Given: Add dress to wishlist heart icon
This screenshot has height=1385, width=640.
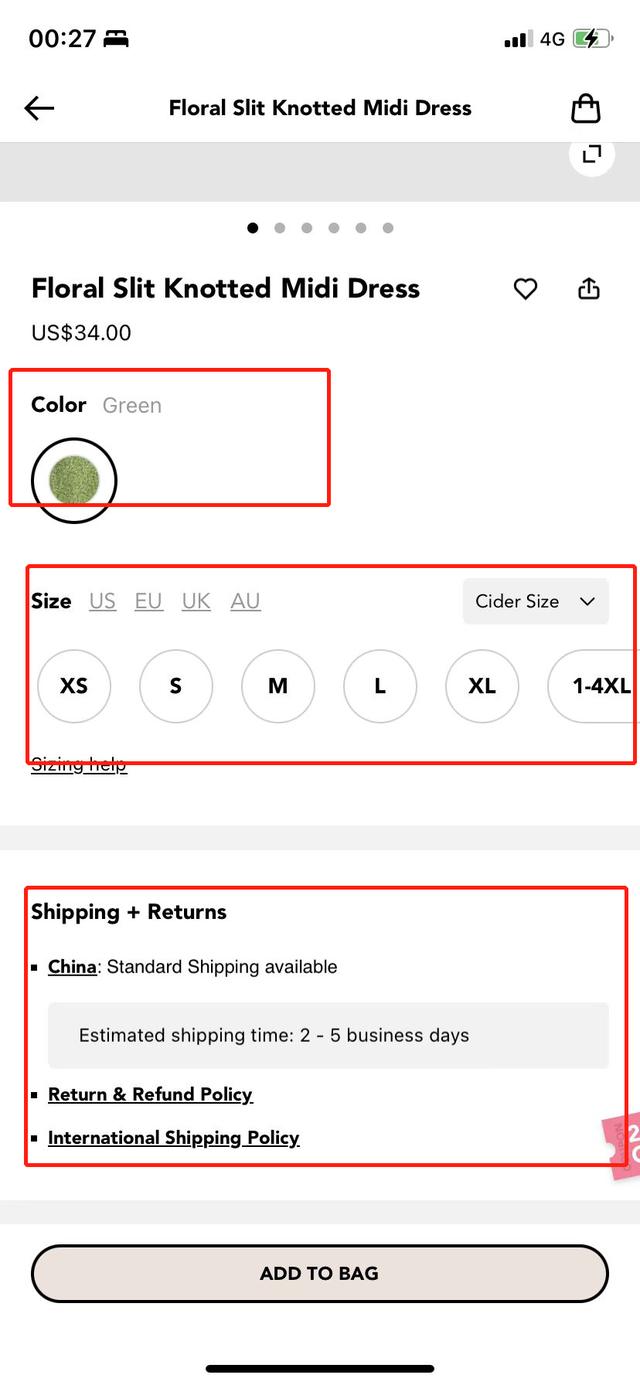Looking at the screenshot, I should point(525,289).
